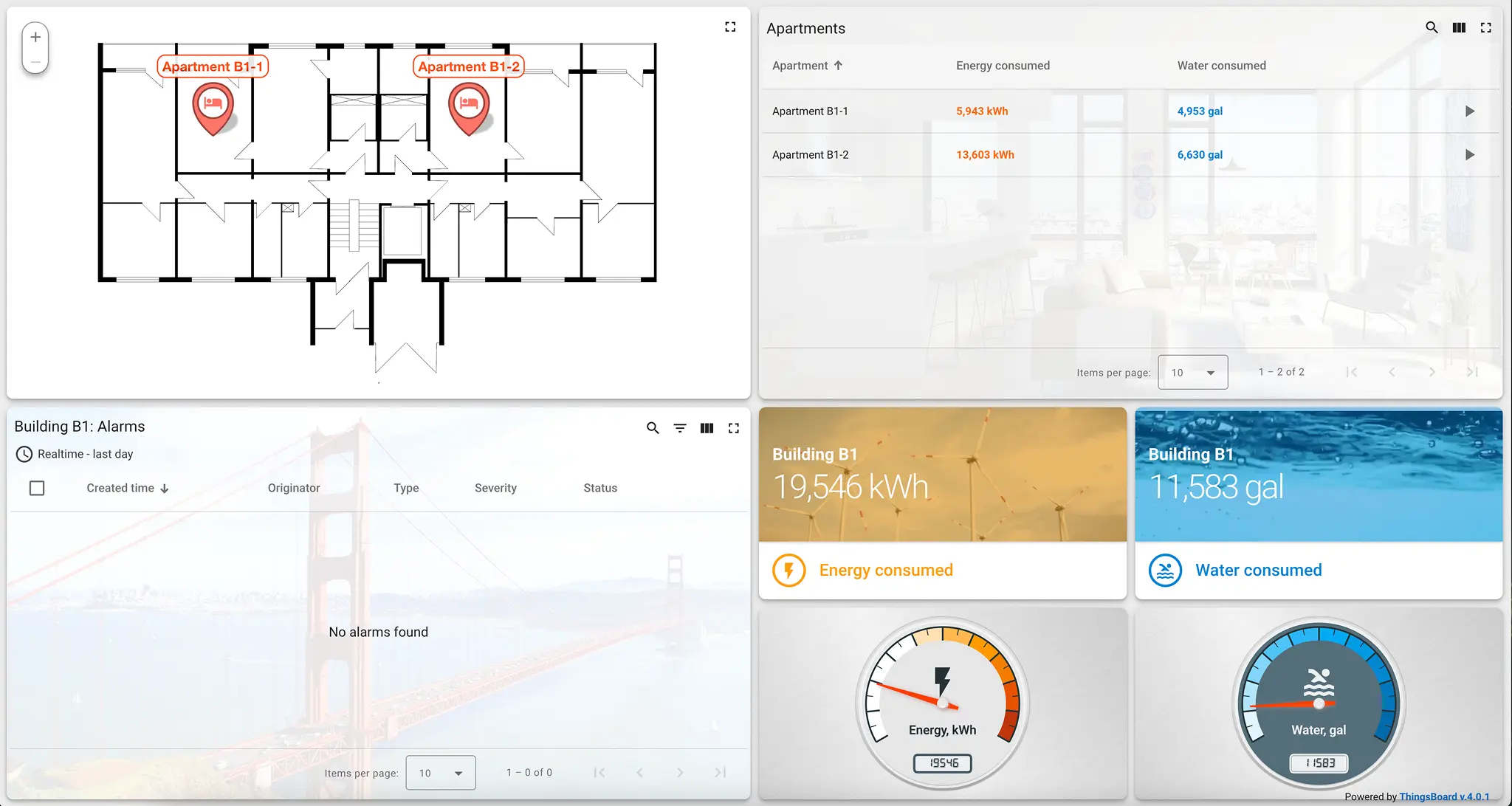
Task: Search the Building B1 alarms
Action: pos(653,428)
